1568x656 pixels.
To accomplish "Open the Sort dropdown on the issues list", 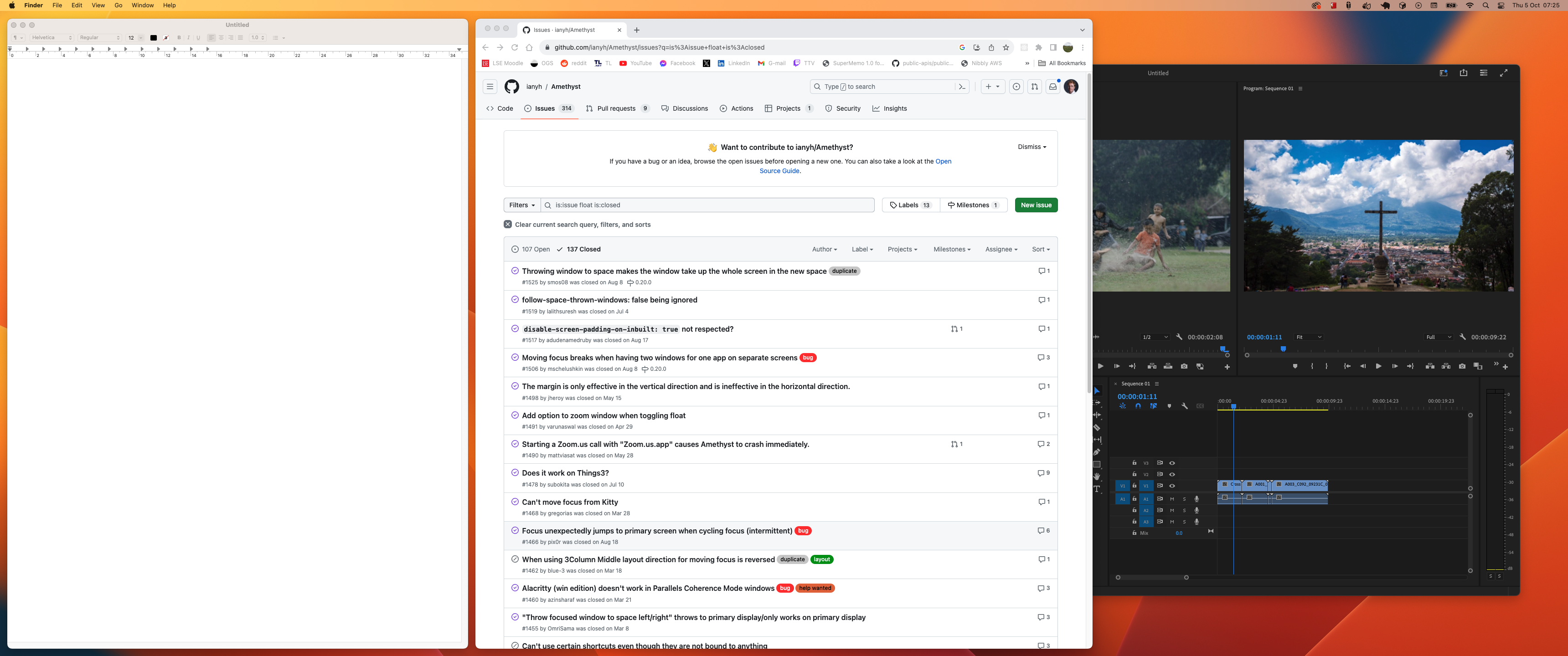I will click(x=1040, y=249).
